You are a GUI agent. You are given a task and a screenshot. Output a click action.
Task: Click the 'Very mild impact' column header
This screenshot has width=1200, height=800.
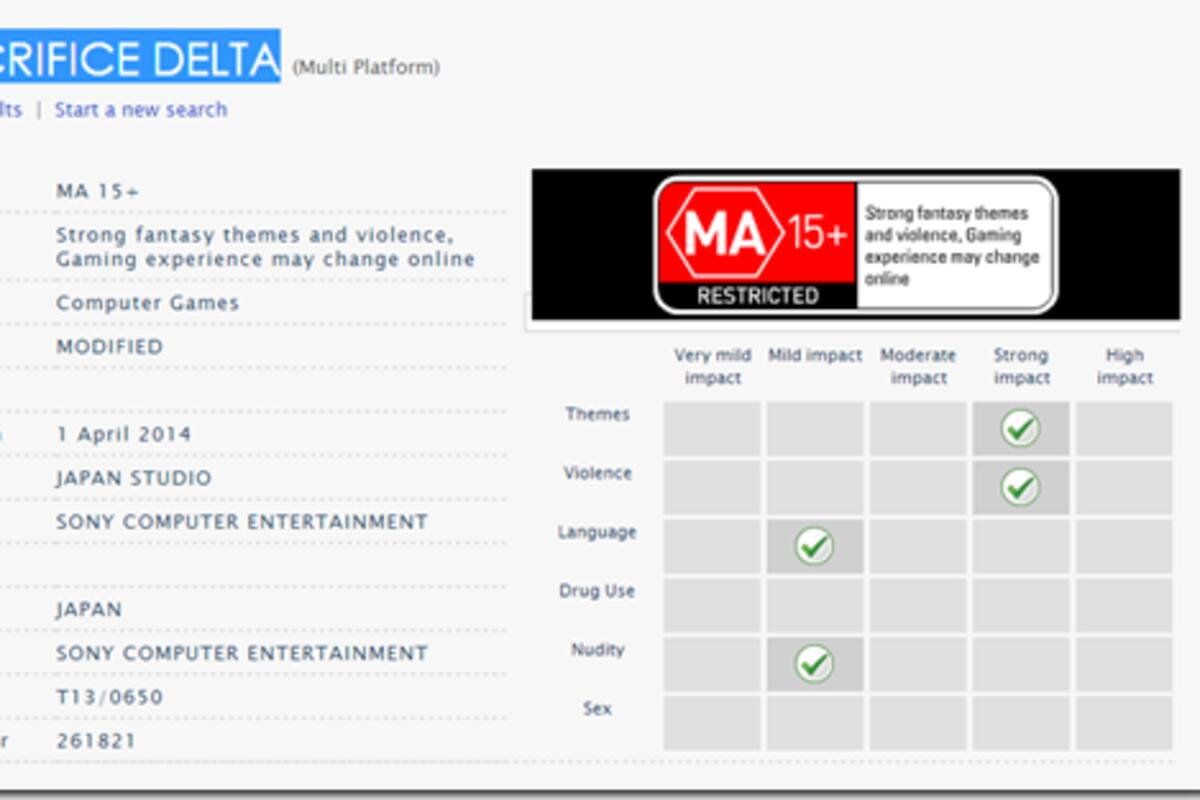pos(712,367)
